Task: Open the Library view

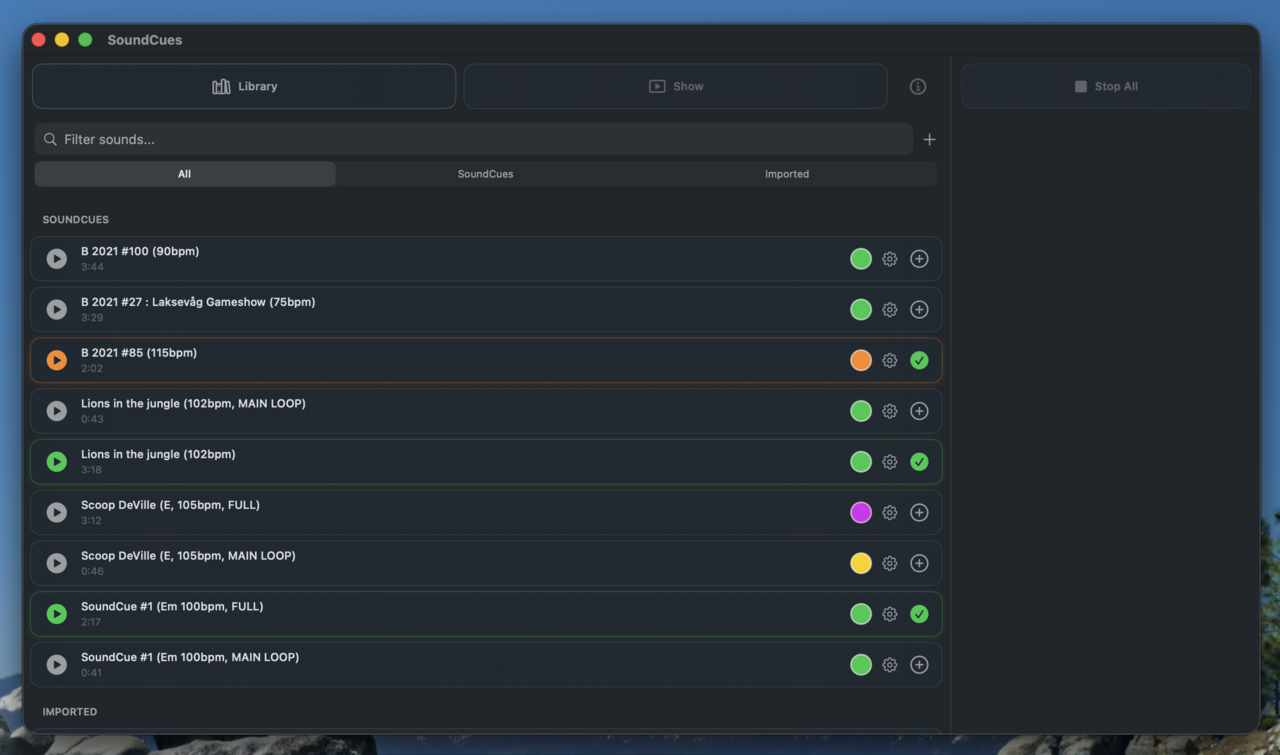Action: pos(244,86)
